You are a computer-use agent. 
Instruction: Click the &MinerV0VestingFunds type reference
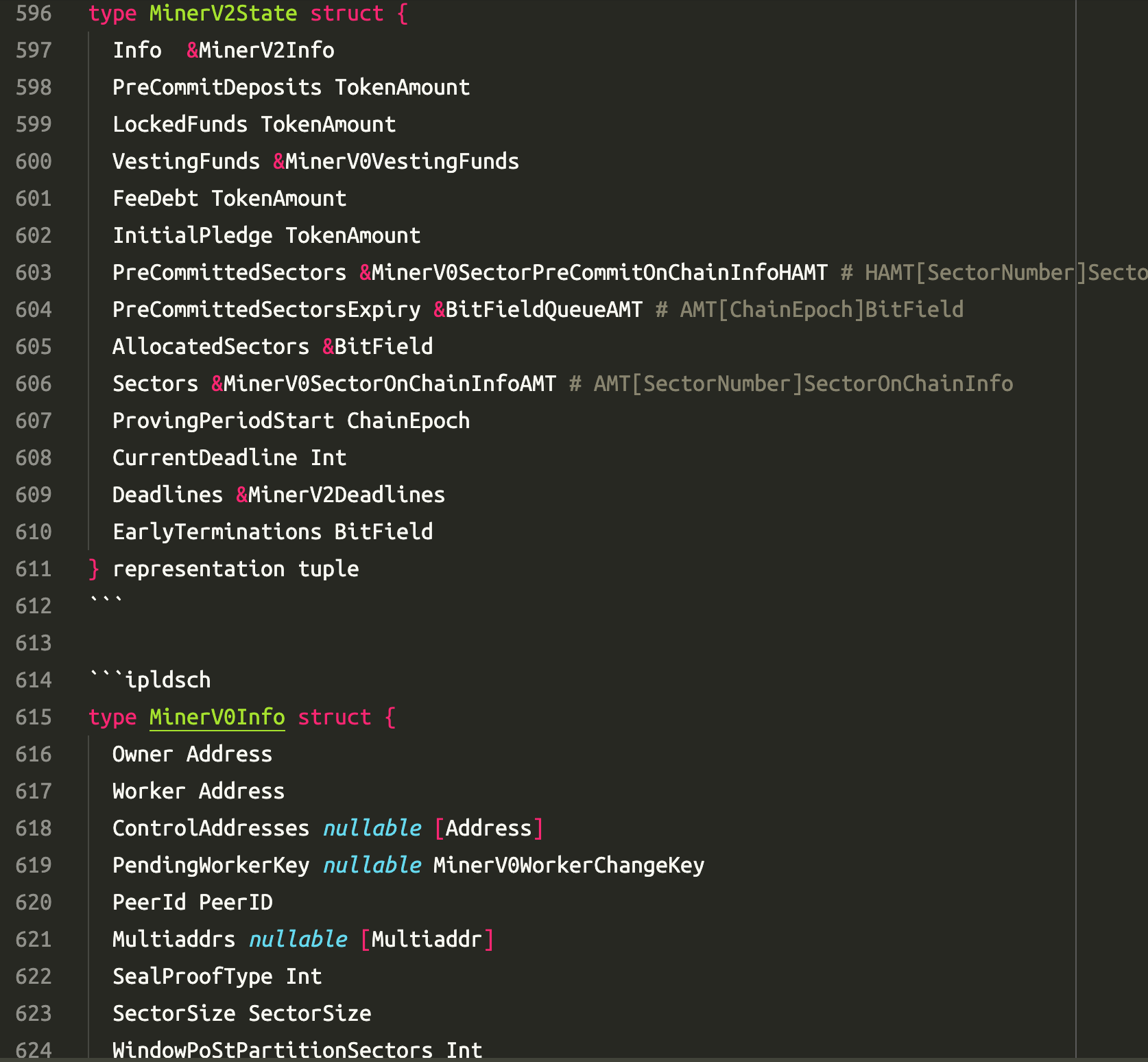click(396, 161)
